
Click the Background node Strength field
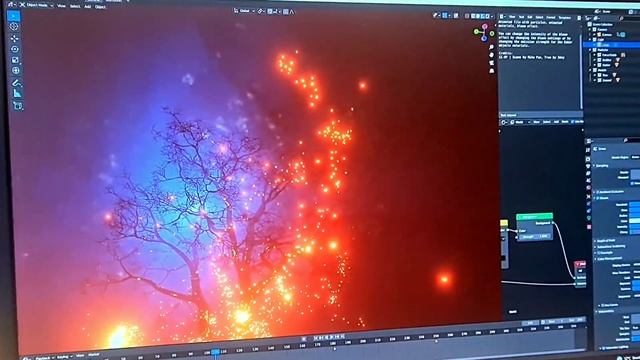click(x=536, y=237)
